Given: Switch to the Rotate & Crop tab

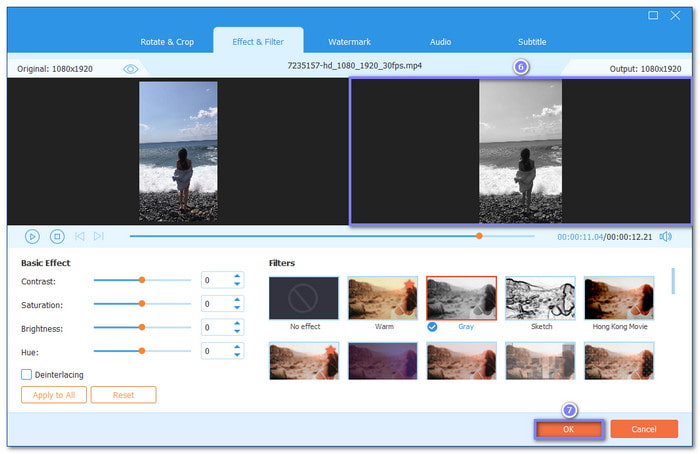Looking at the screenshot, I should click(x=167, y=42).
